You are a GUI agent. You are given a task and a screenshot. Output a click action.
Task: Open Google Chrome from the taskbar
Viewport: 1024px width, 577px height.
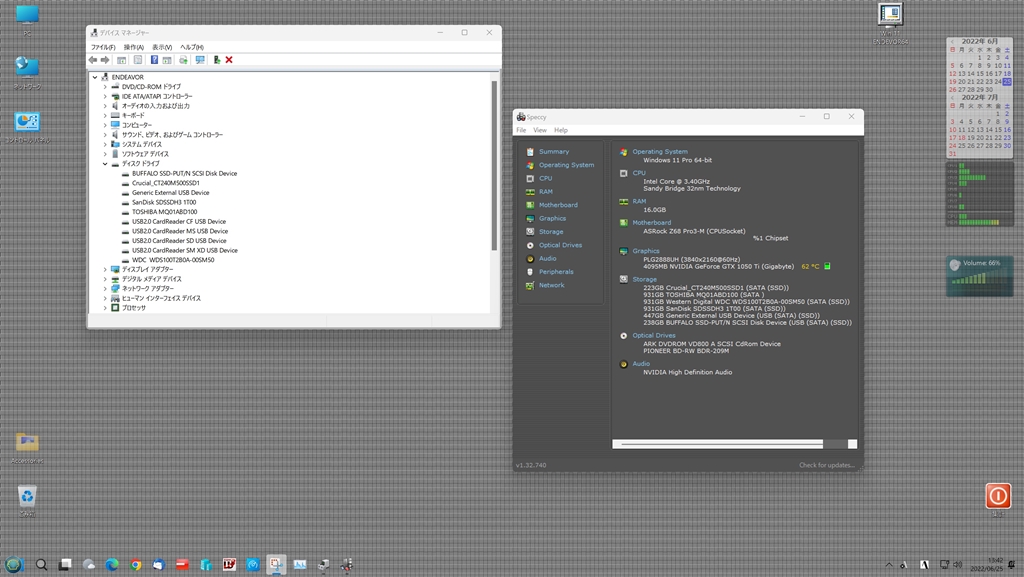coord(135,565)
